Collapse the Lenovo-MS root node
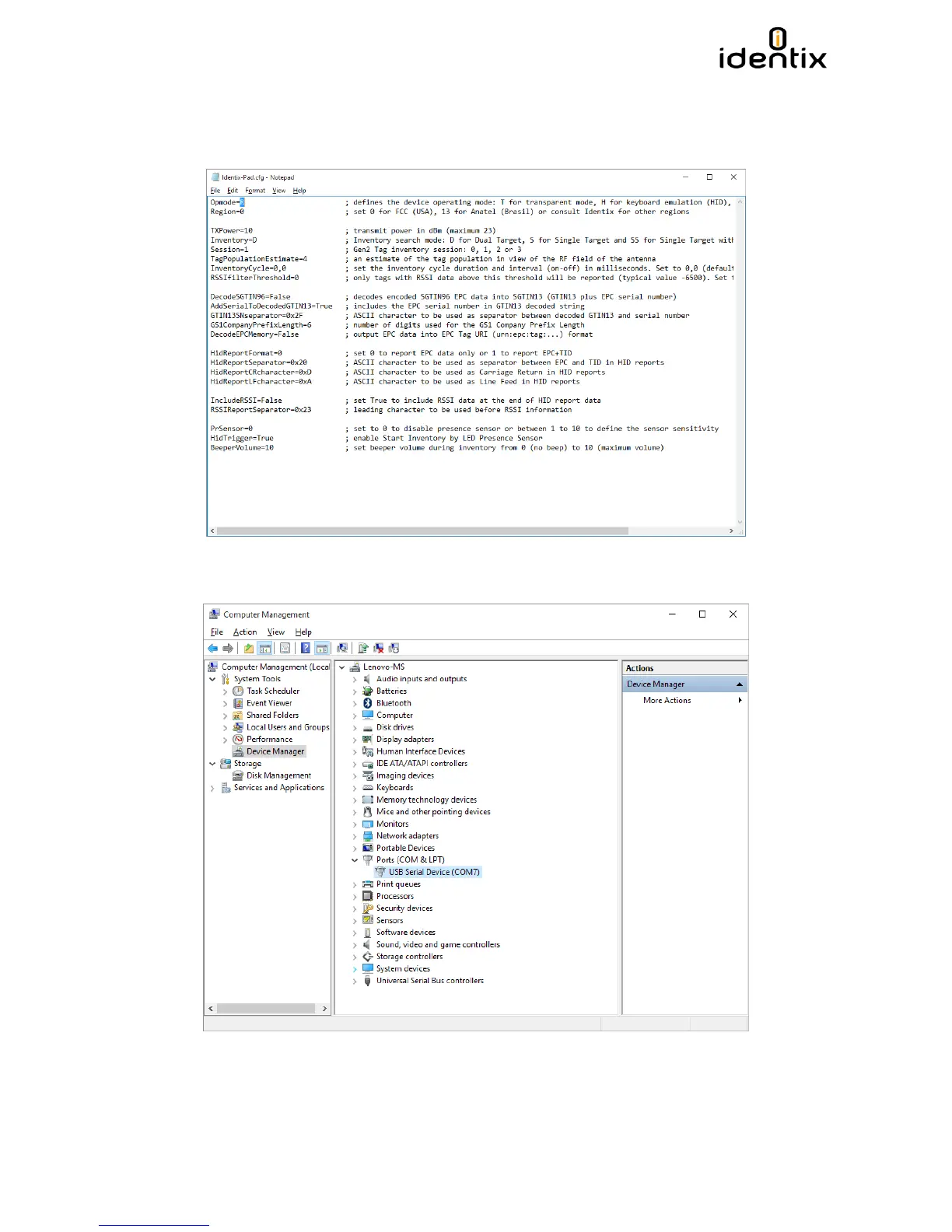The width and height of the screenshot is (952, 1232). pos(341,667)
